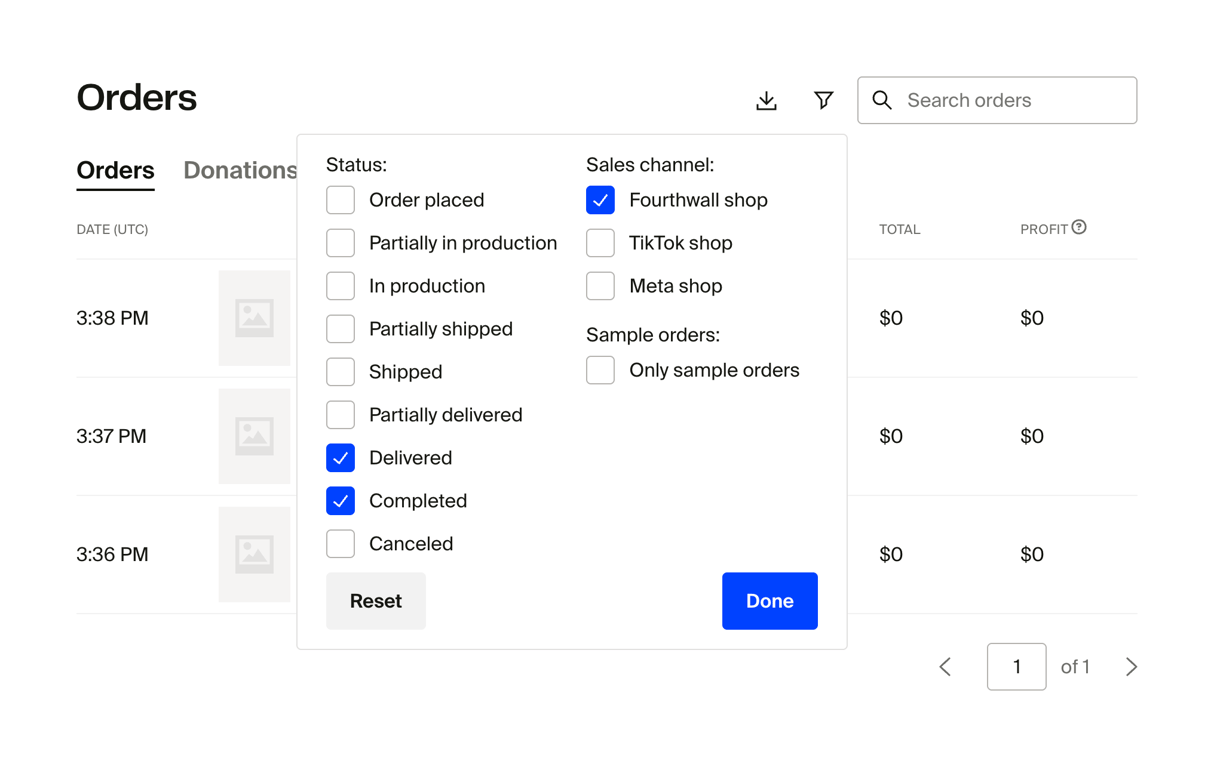
Task: Click the "Status:" filter label
Action: point(356,164)
